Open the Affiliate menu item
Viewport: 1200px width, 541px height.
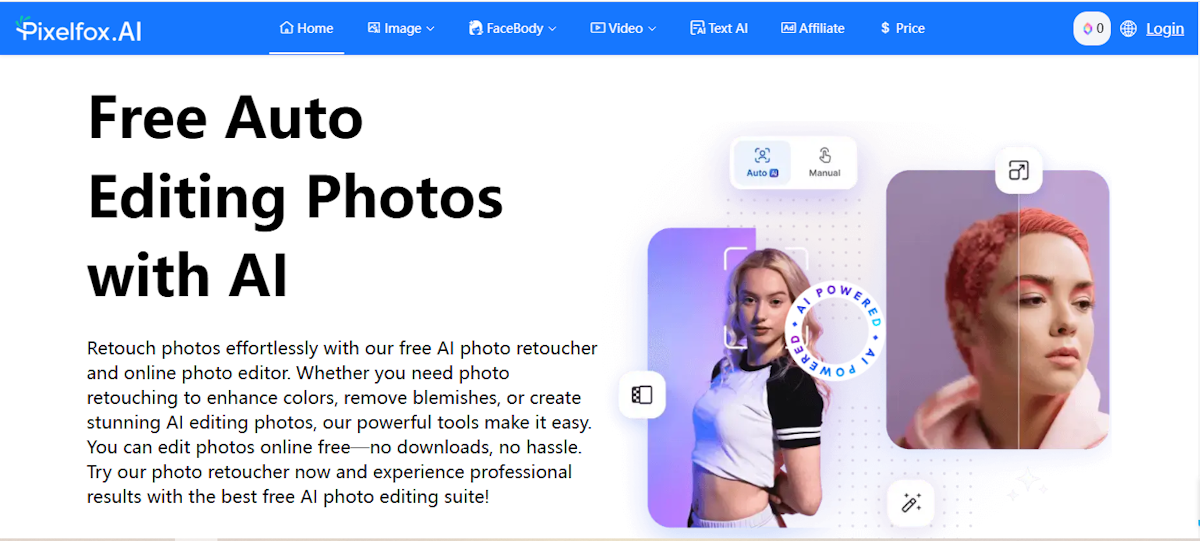(813, 28)
